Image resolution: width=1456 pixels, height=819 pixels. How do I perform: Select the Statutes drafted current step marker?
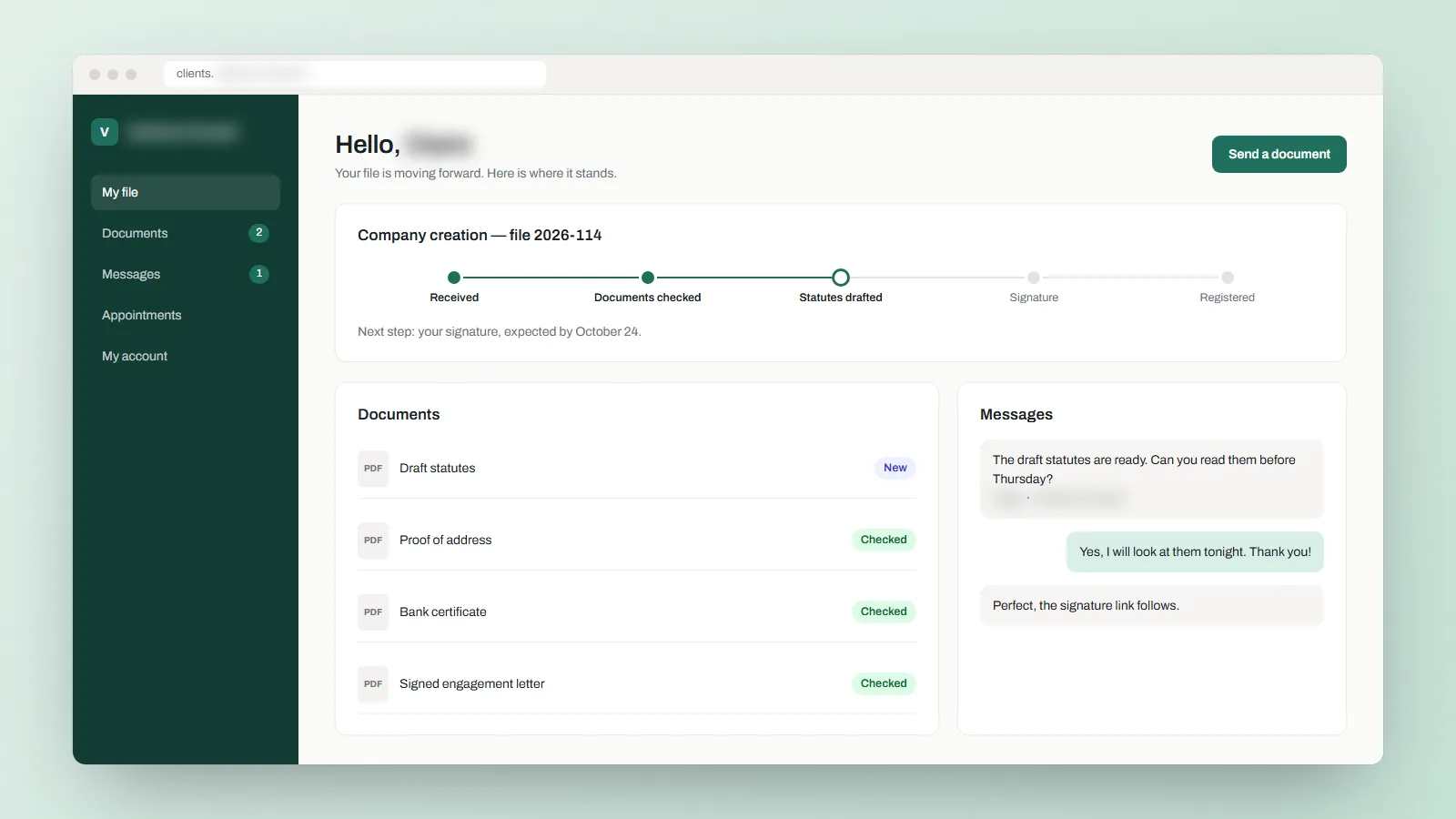point(841,278)
